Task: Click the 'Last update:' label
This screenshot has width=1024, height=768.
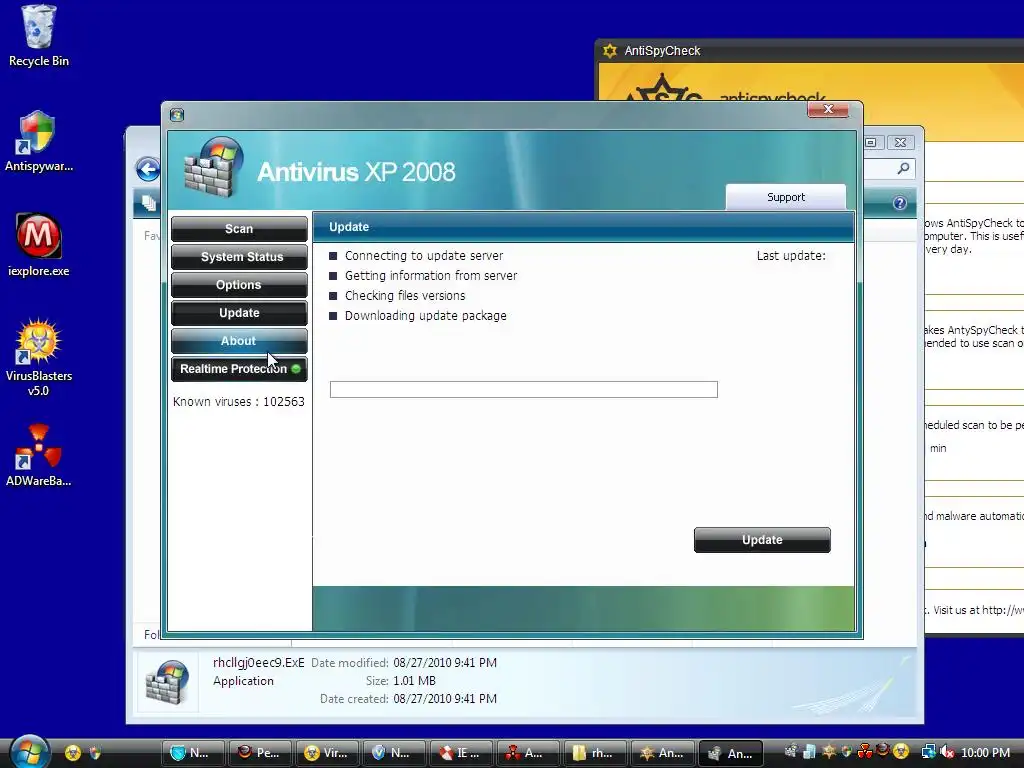Action: pos(791,256)
